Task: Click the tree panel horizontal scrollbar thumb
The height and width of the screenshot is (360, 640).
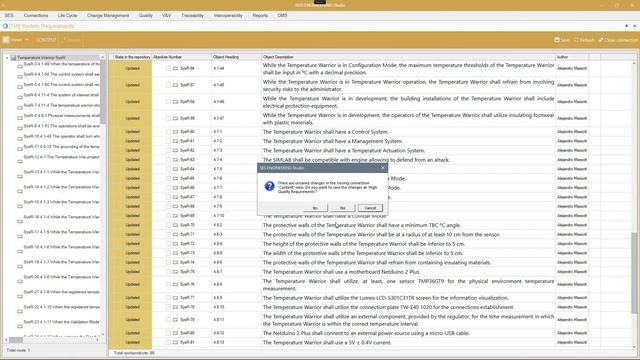Action: (16, 340)
